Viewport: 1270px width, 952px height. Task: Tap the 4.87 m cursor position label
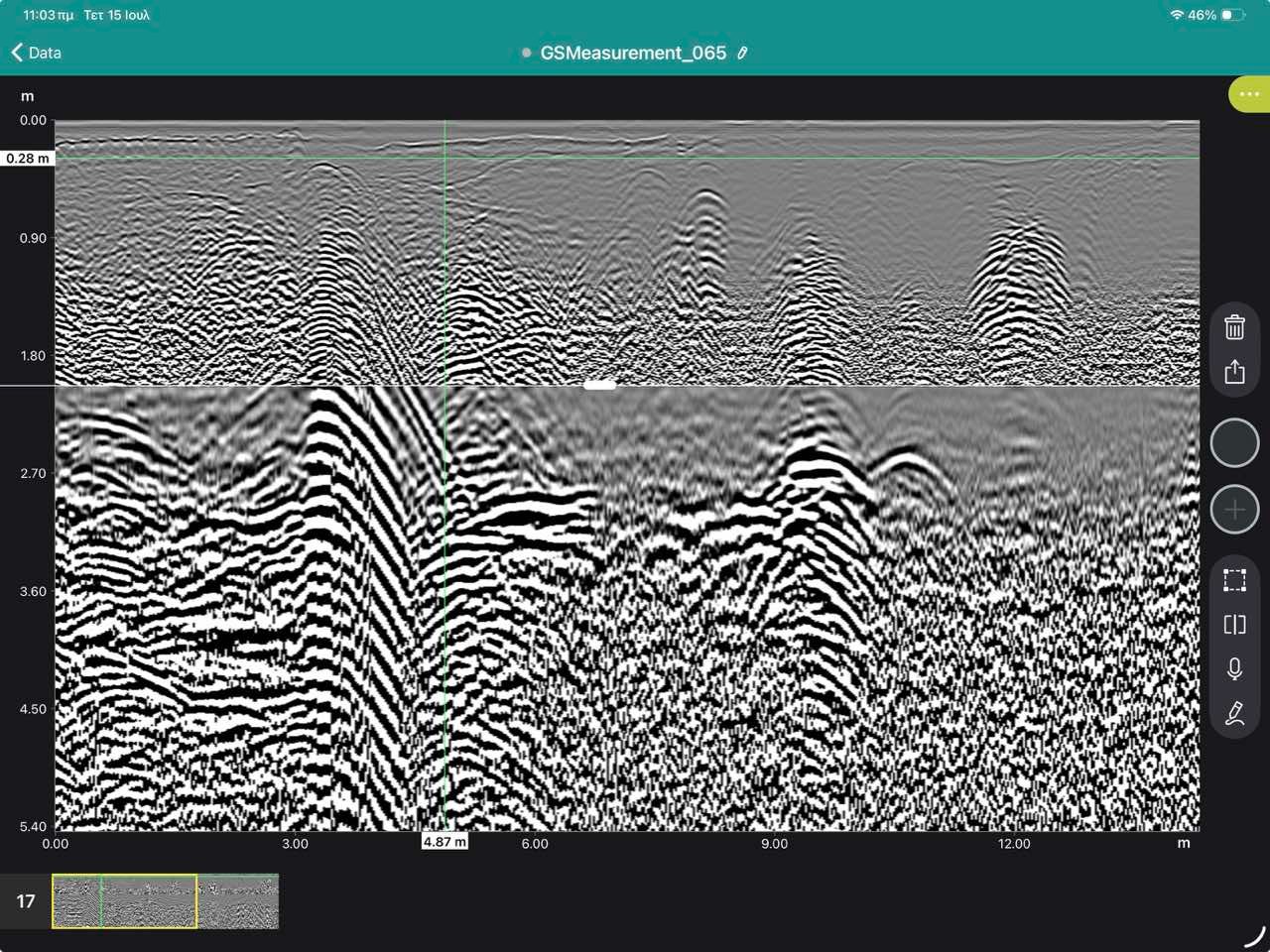click(444, 842)
